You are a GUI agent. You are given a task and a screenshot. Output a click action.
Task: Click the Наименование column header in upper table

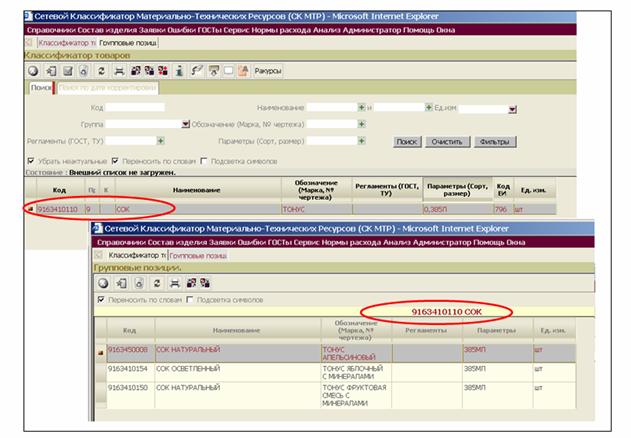tap(196, 190)
